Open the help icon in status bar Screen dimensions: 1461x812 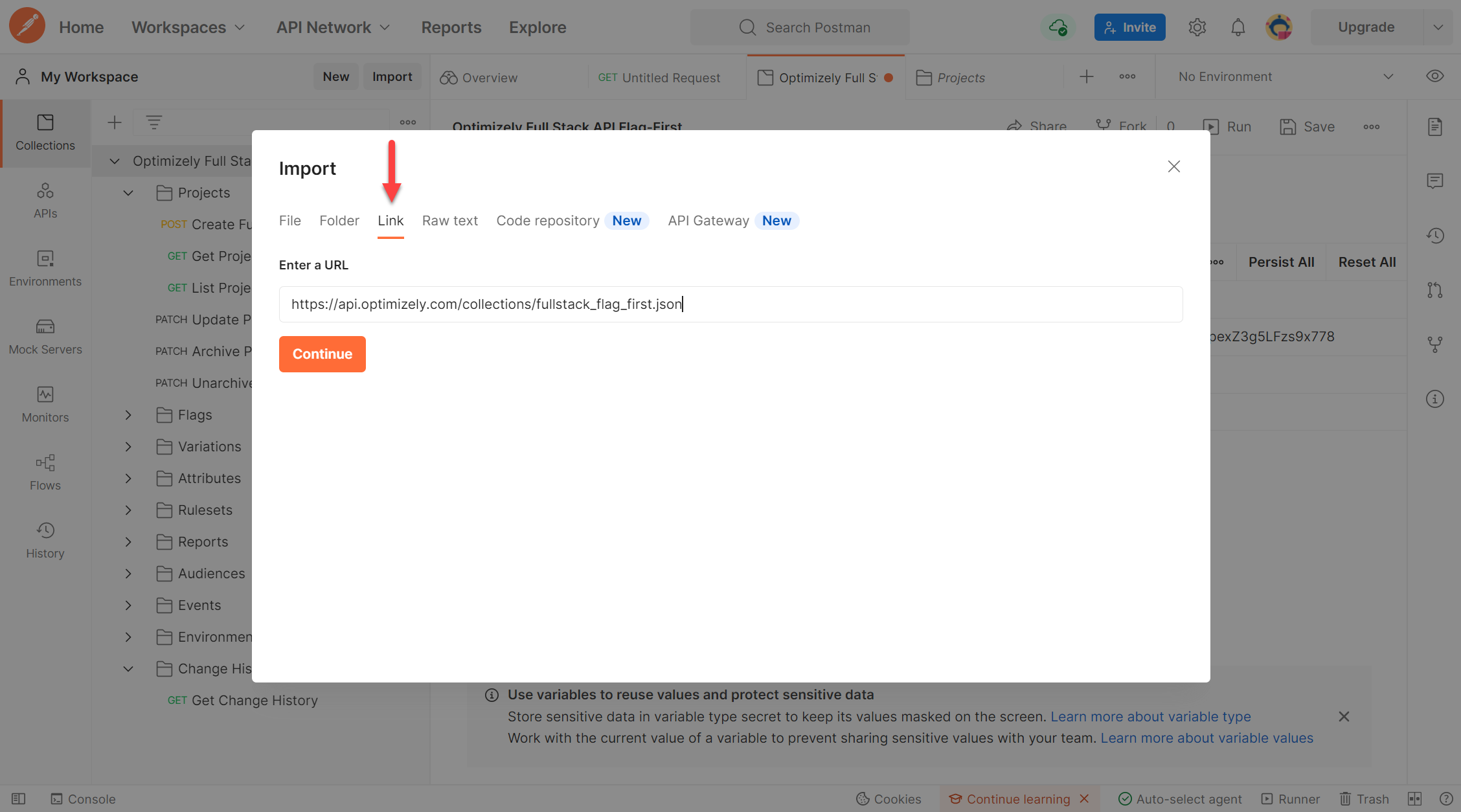1445,798
